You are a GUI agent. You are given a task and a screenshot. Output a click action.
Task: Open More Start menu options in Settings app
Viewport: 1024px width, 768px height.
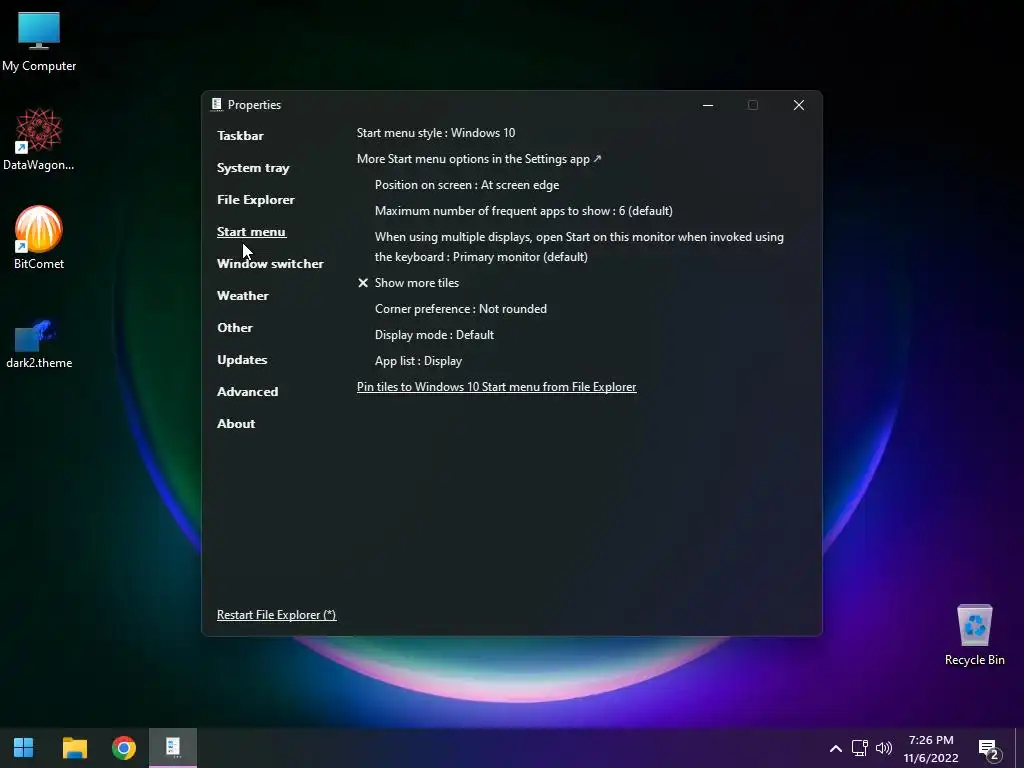[x=479, y=159]
